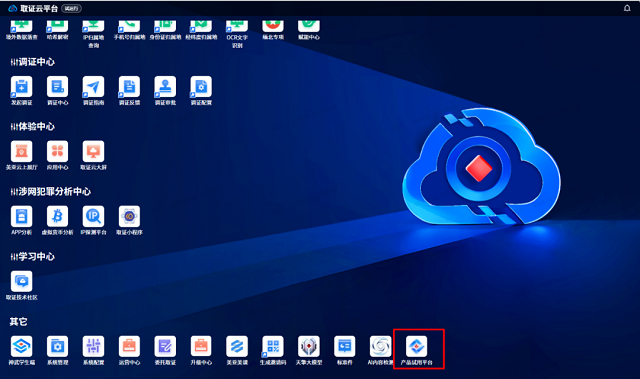
Task: Click the trial badge next to 取证云平台 title
Action: tap(71, 9)
